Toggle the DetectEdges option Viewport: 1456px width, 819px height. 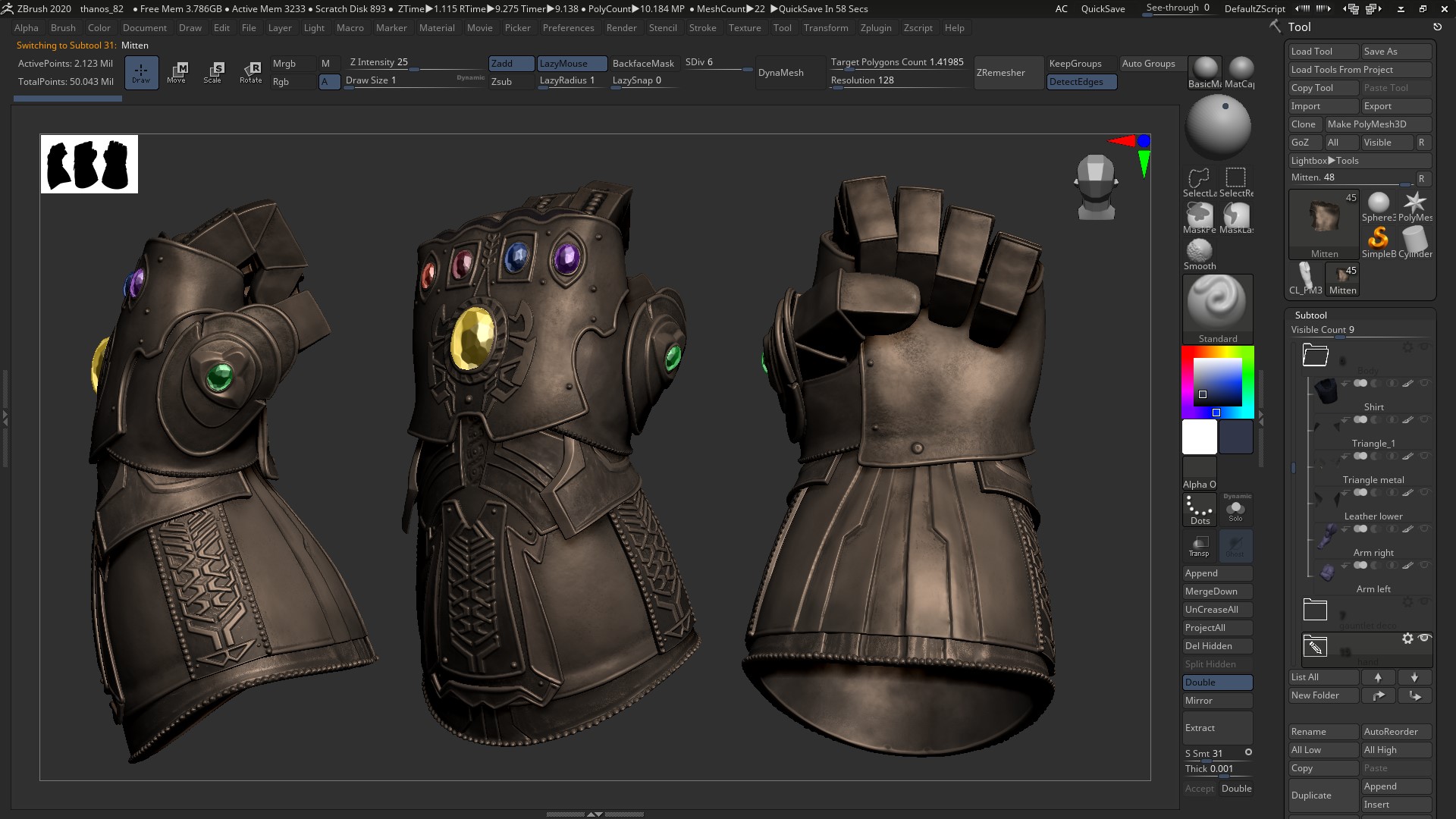1082,82
